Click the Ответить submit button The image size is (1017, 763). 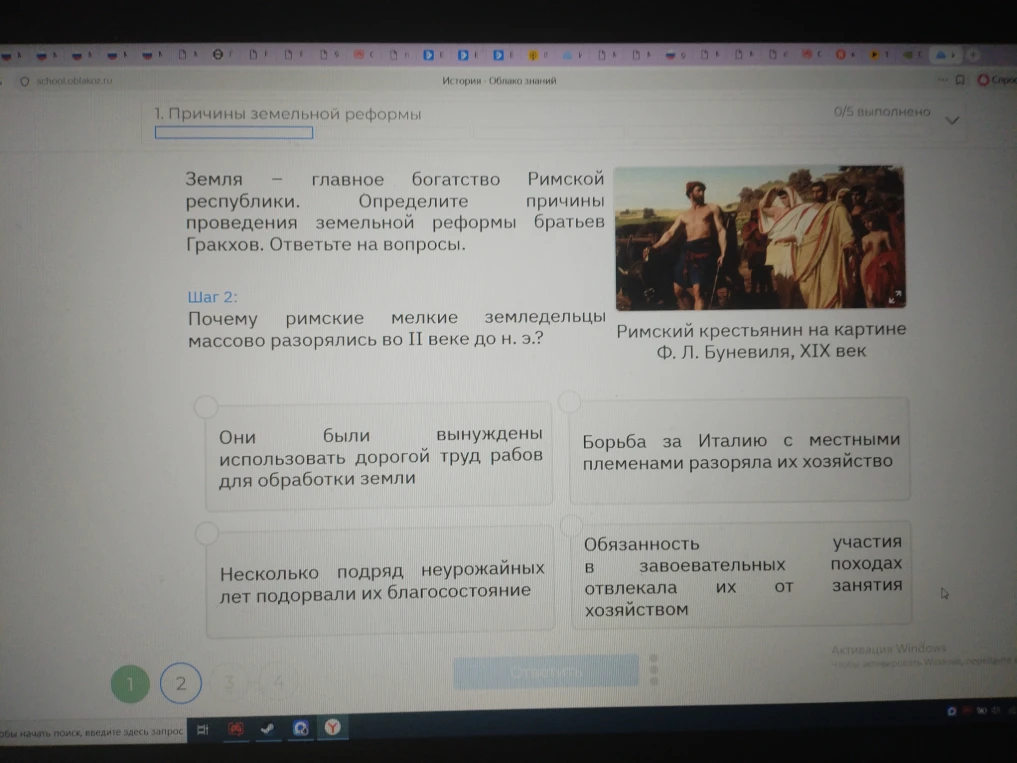[x=545, y=672]
